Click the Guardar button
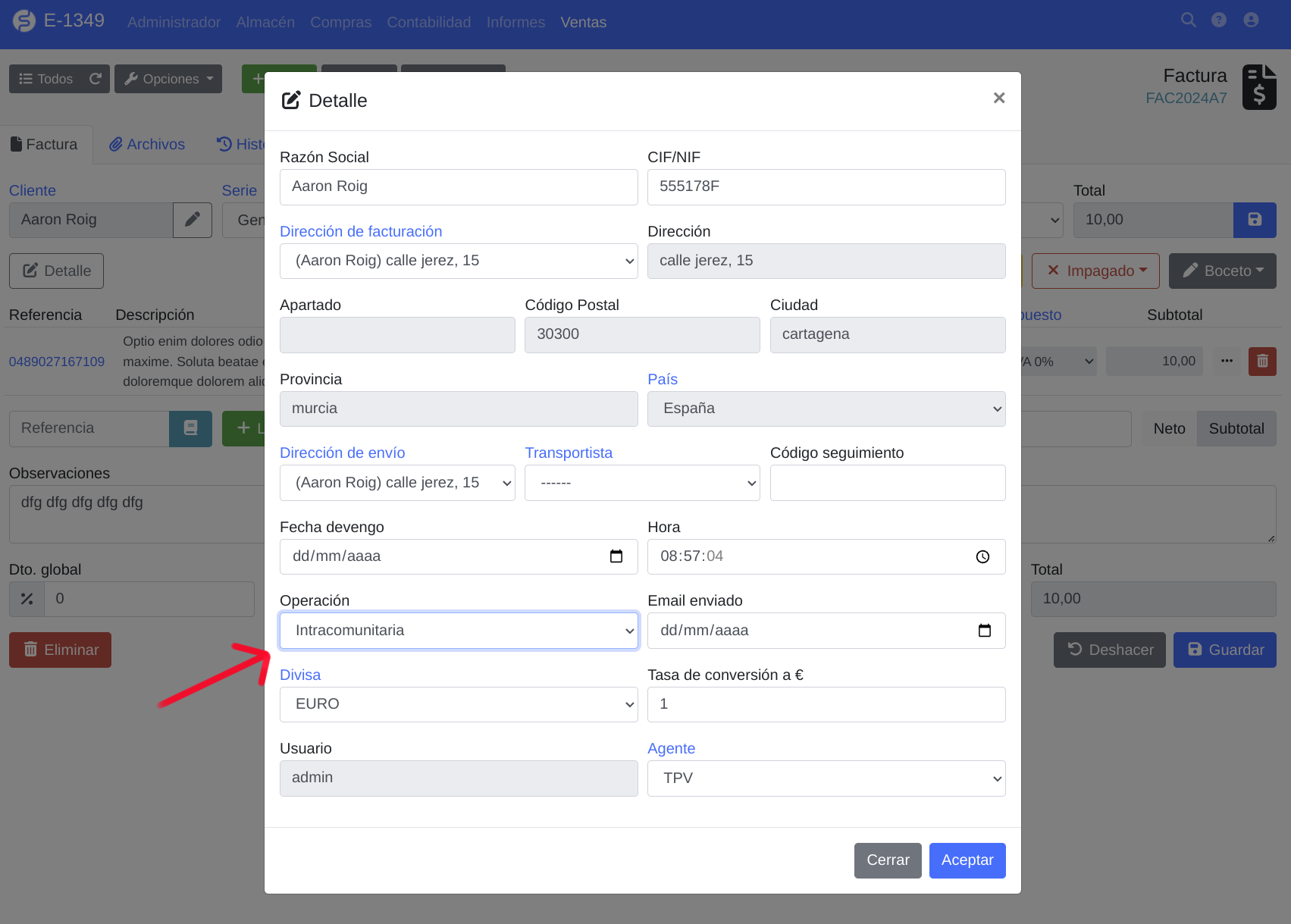The width and height of the screenshot is (1291, 924). click(1224, 650)
